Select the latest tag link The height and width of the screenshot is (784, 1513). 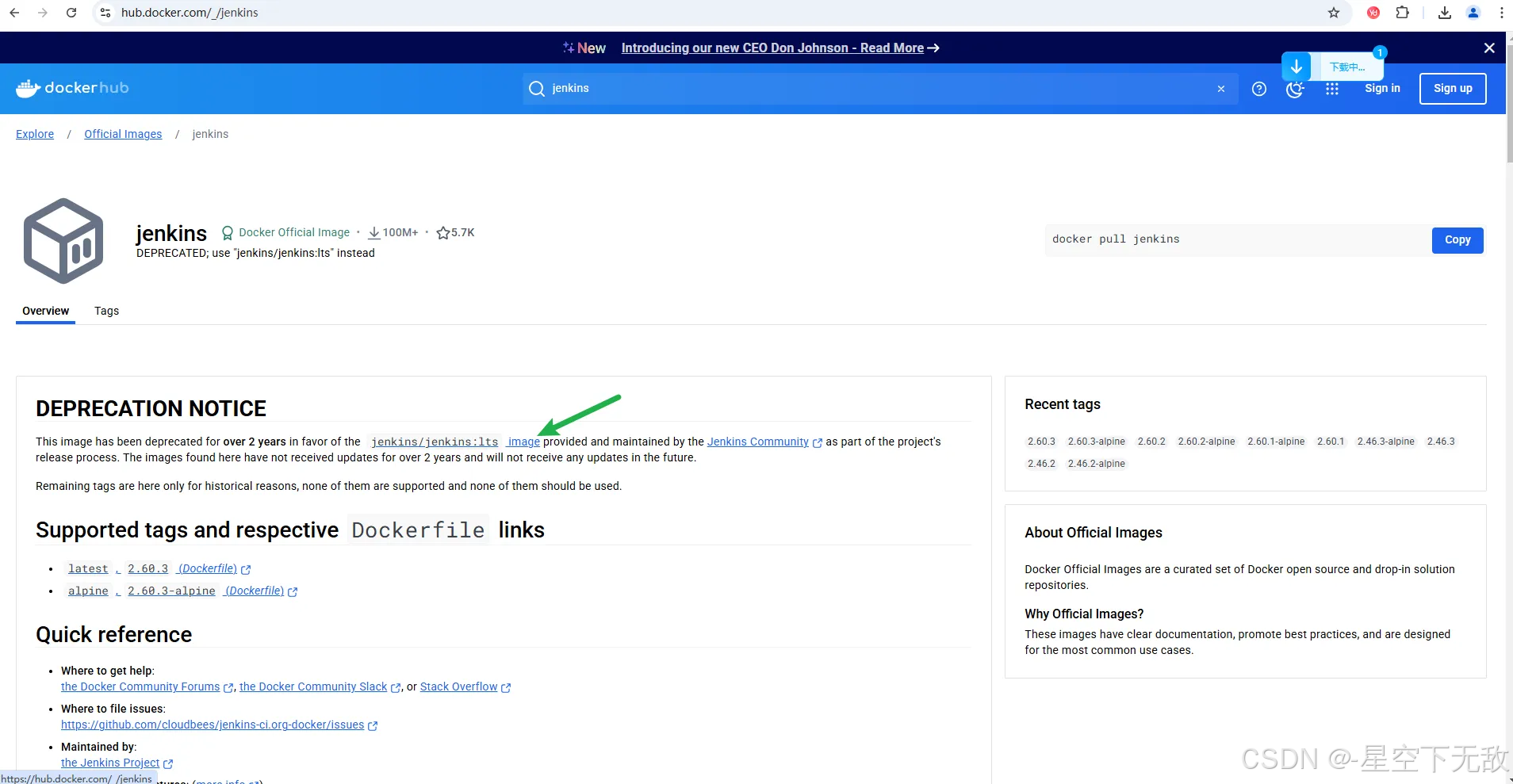(88, 569)
